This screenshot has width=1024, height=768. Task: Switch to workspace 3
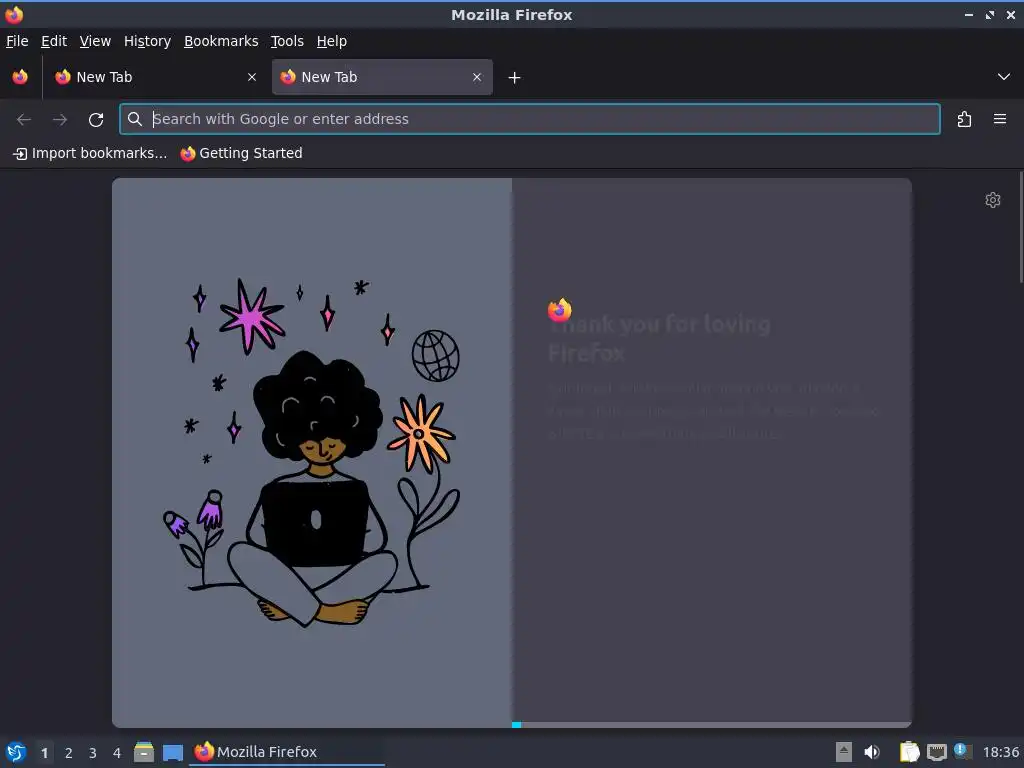click(93, 753)
